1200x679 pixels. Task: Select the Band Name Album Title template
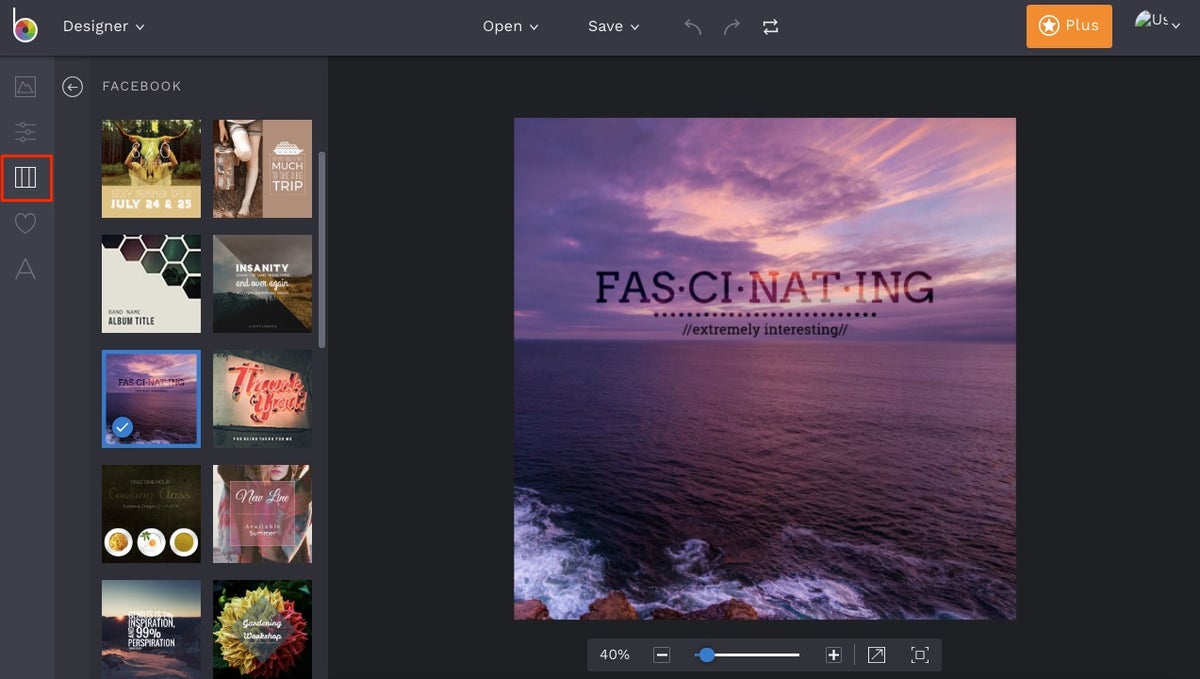151,284
